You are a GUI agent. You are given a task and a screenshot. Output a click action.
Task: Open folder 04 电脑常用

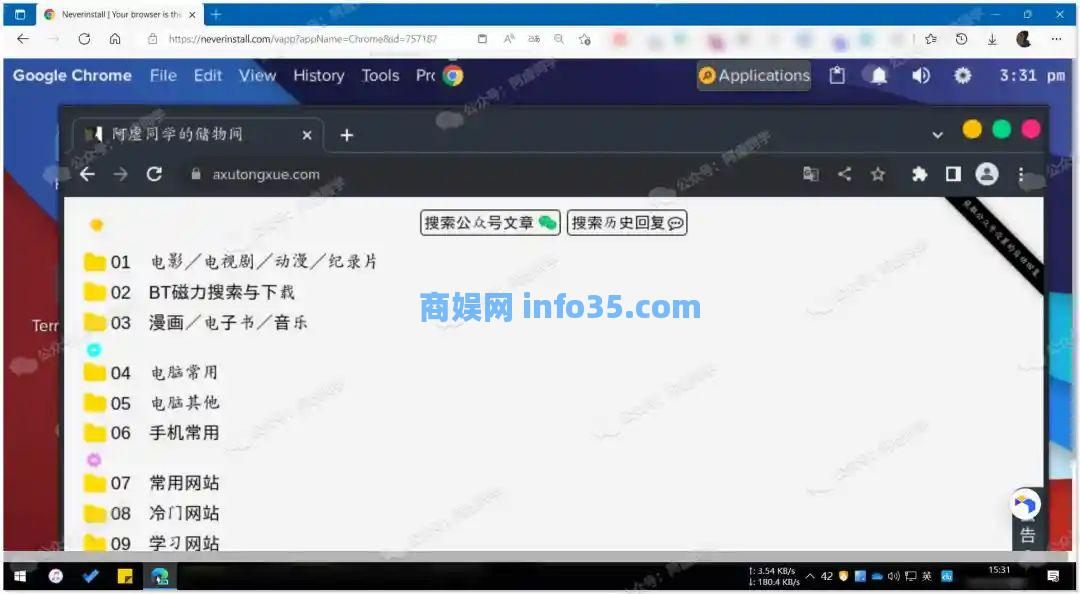pyautogui.click(x=151, y=373)
